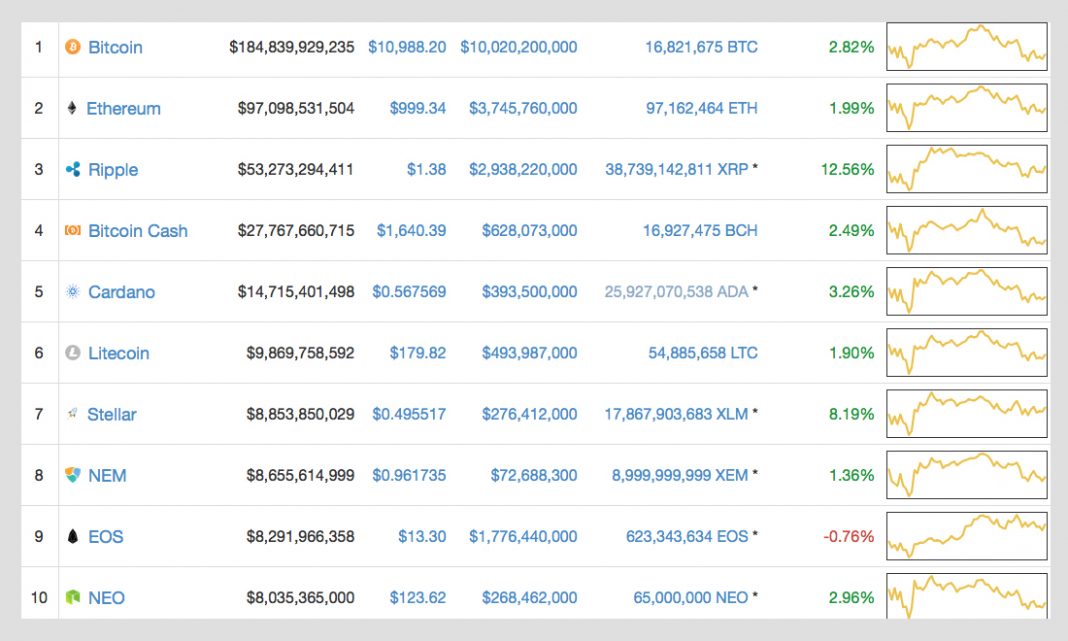Click the Bitcoin Cash orange icon

tap(72, 231)
